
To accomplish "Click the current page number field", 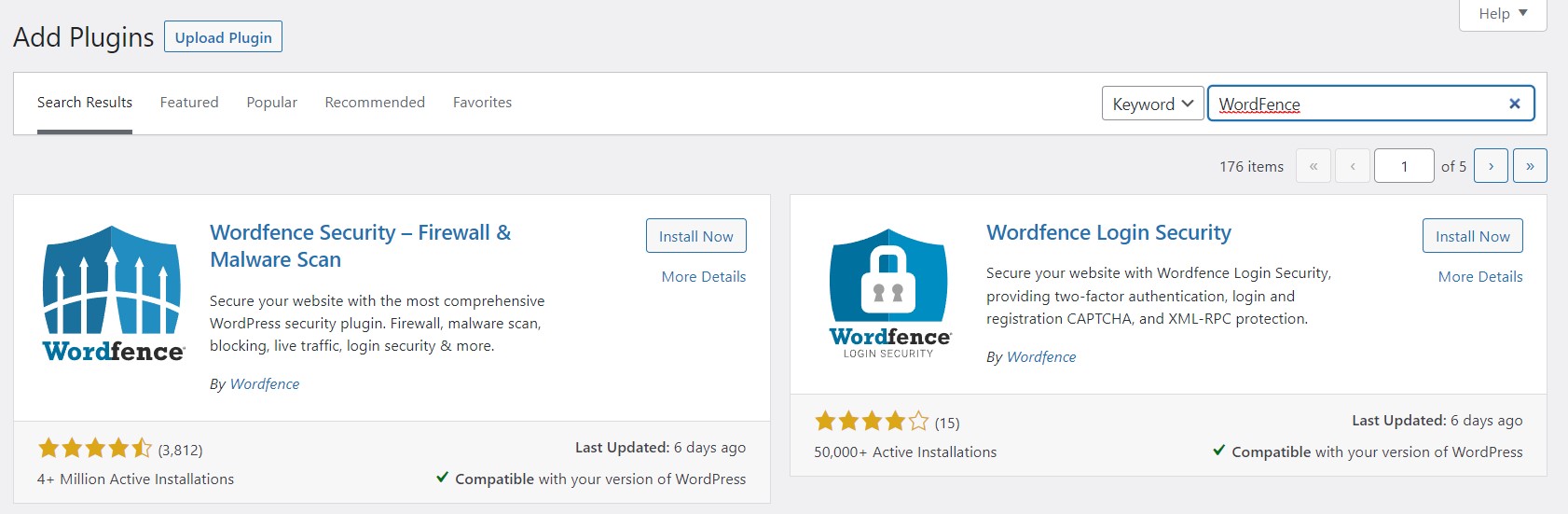I will (1403, 166).
